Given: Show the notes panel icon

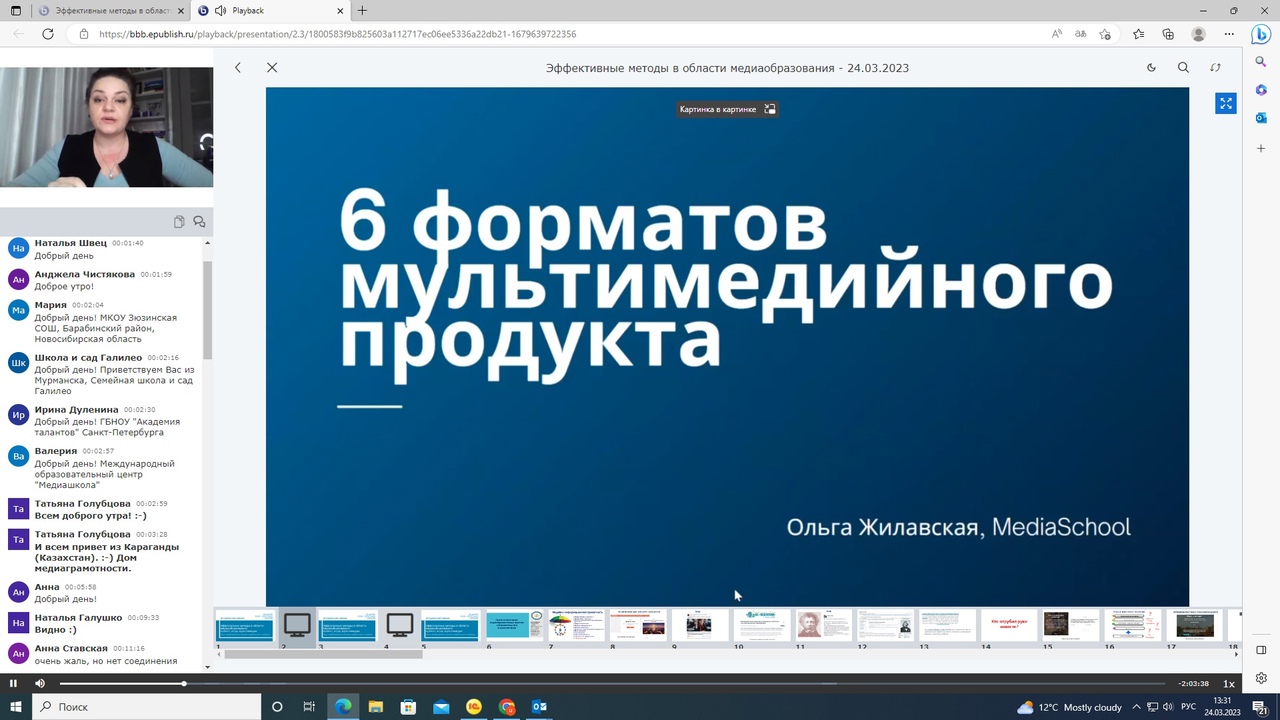Looking at the screenshot, I should [x=179, y=222].
